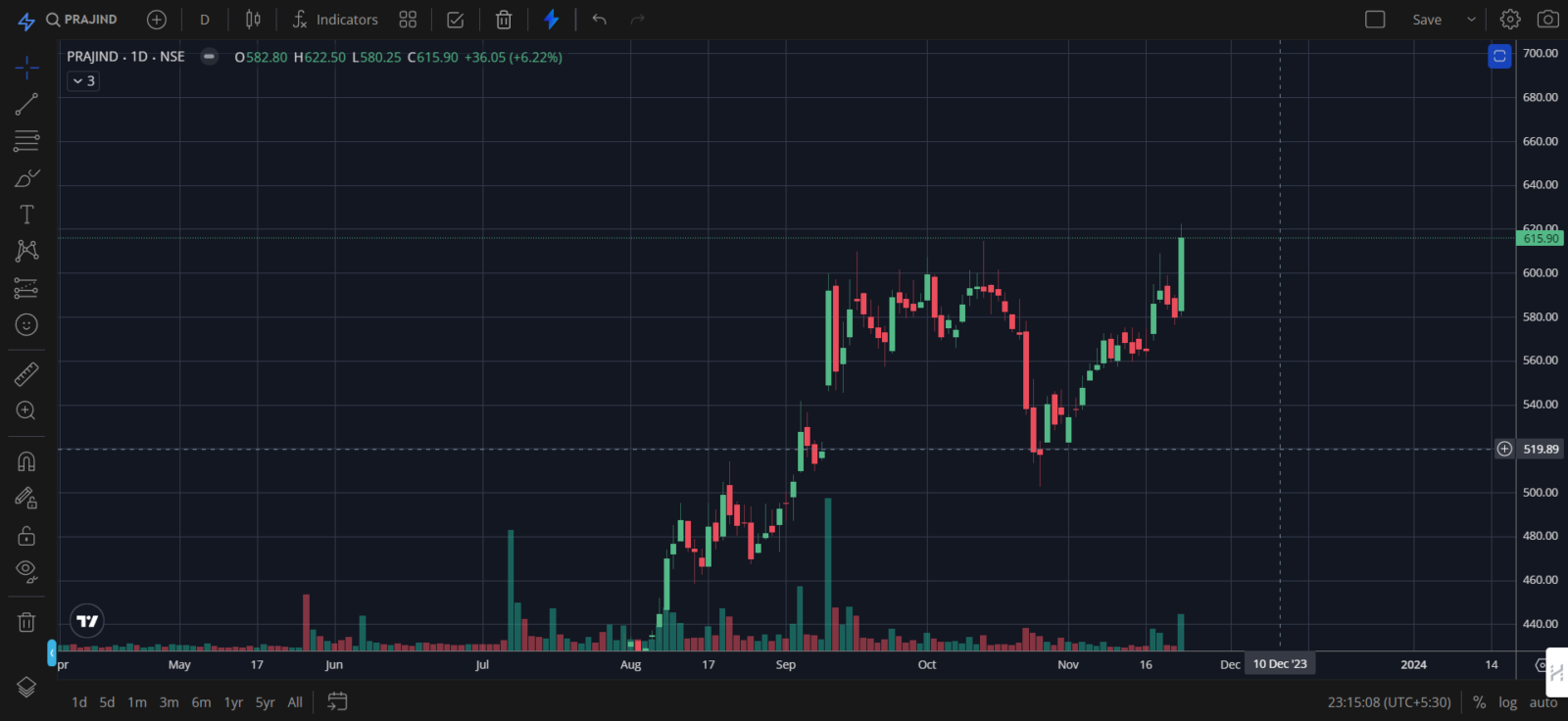Expand the left panel with blue arrow handle
The width and height of the screenshot is (1568, 721).
(52, 652)
